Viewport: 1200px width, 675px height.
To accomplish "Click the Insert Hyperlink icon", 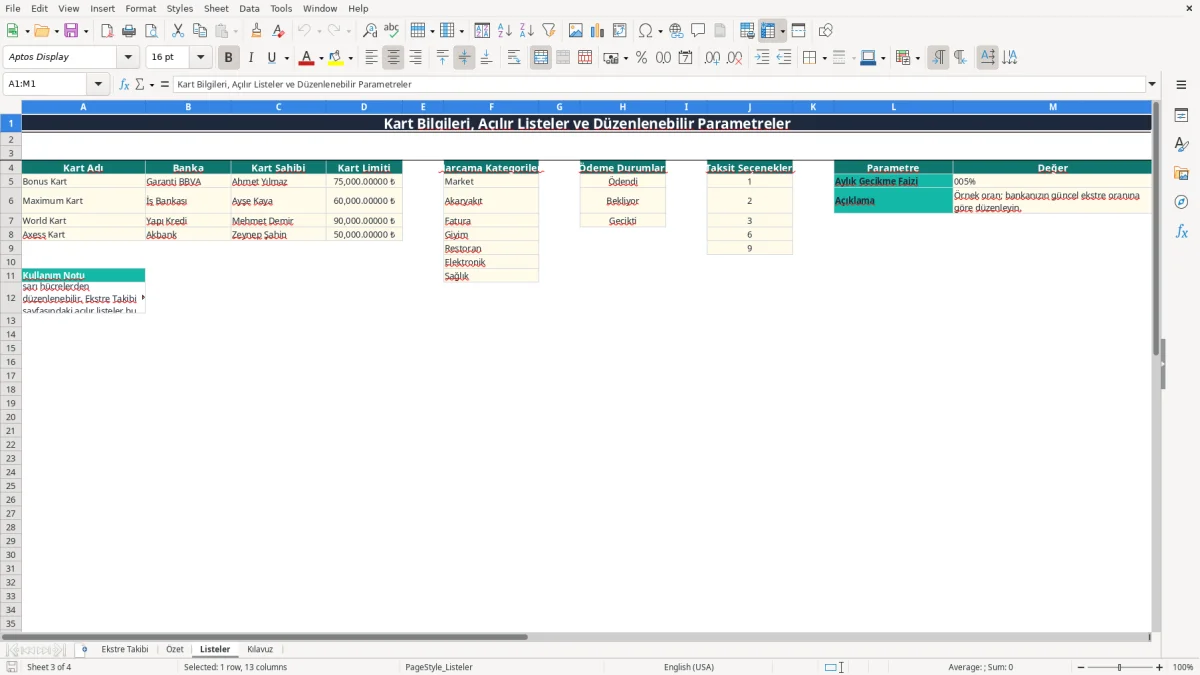I will coord(676,31).
